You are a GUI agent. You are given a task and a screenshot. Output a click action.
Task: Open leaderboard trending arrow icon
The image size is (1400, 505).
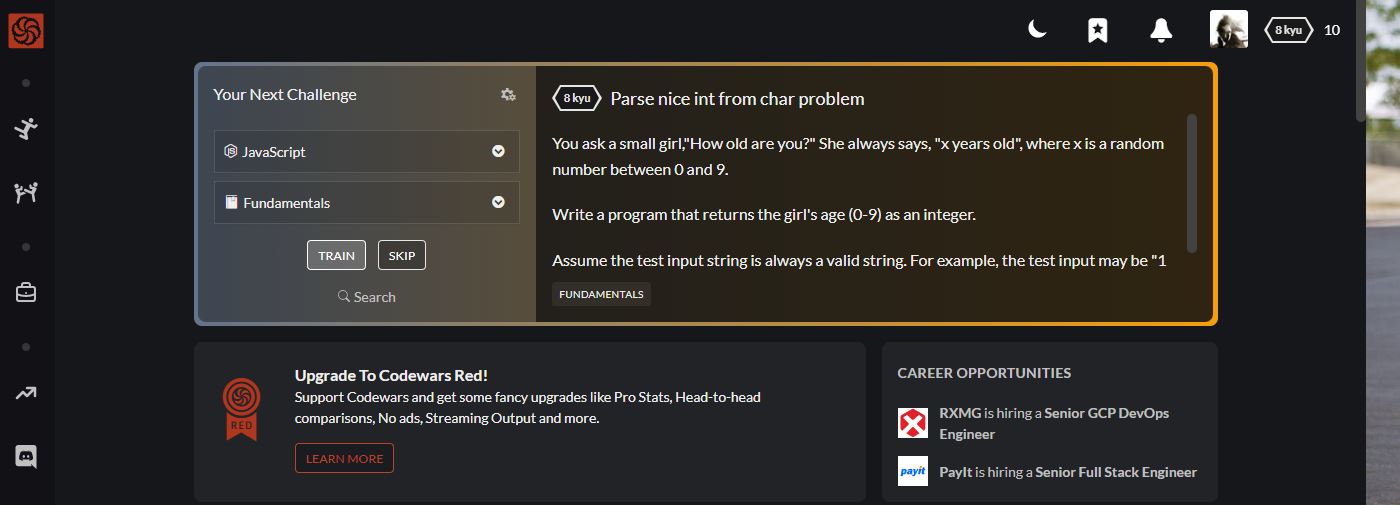pyautogui.click(x=26, y=393)
